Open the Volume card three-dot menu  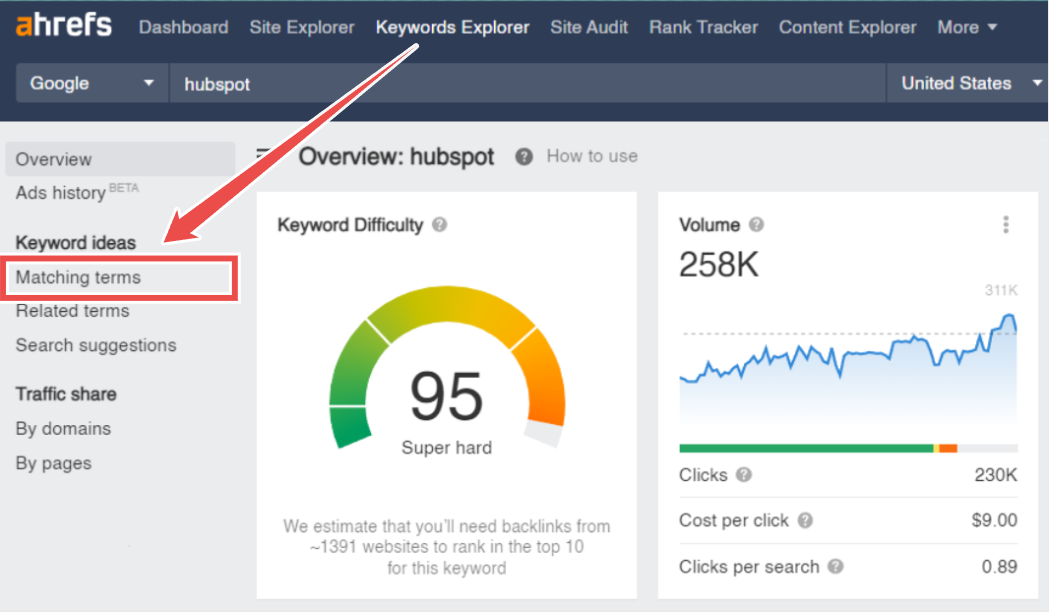coord(1006,225)
